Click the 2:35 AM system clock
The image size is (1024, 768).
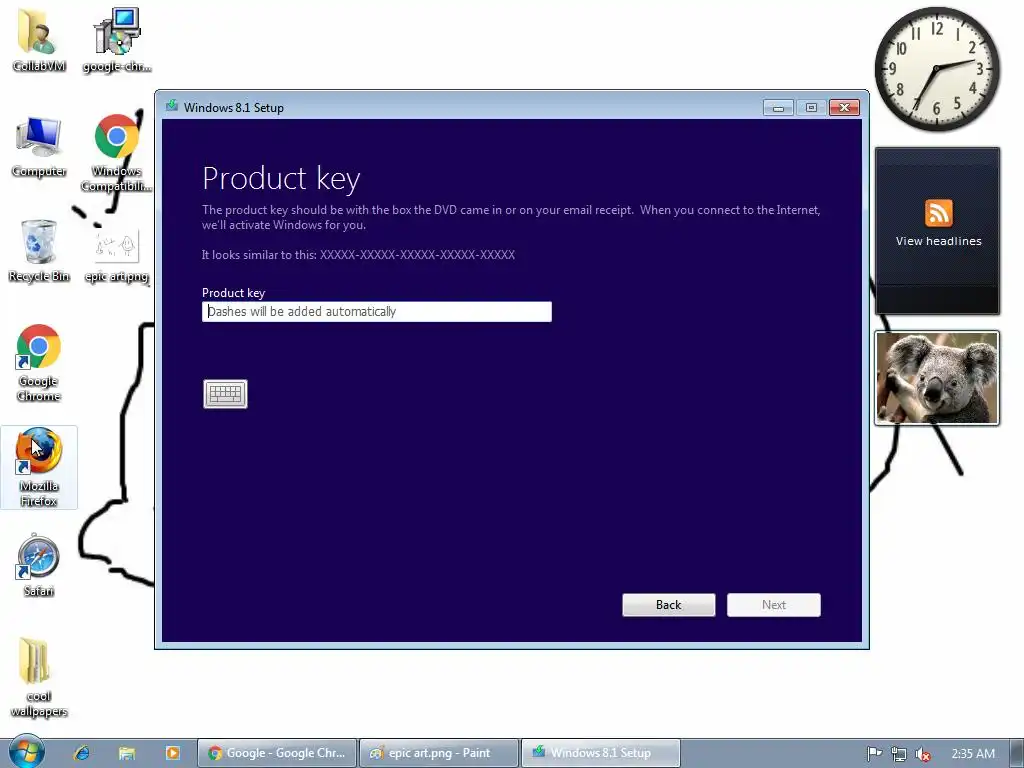pos(973,754)
